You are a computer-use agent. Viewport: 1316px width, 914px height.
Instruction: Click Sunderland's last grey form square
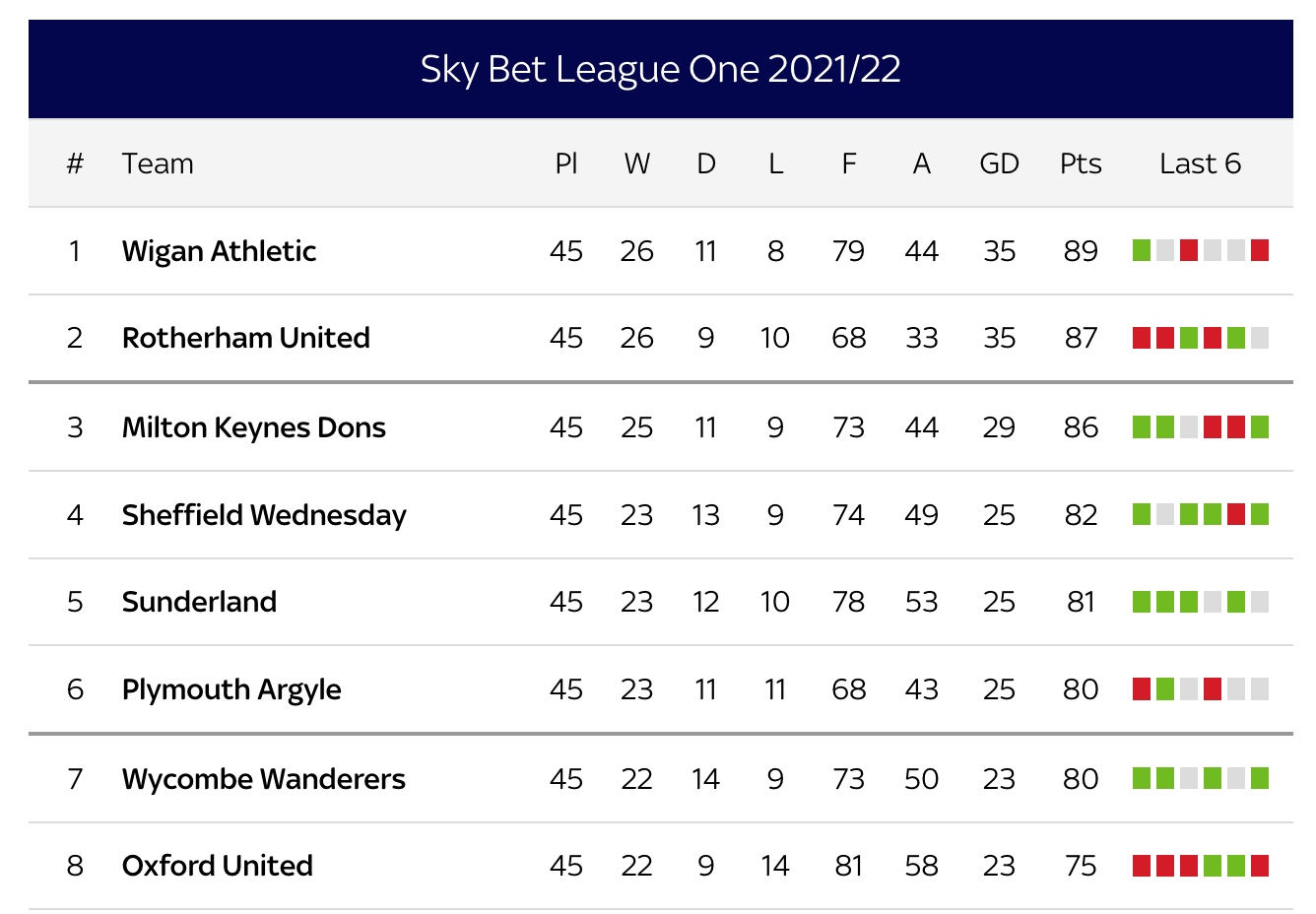1260,602
